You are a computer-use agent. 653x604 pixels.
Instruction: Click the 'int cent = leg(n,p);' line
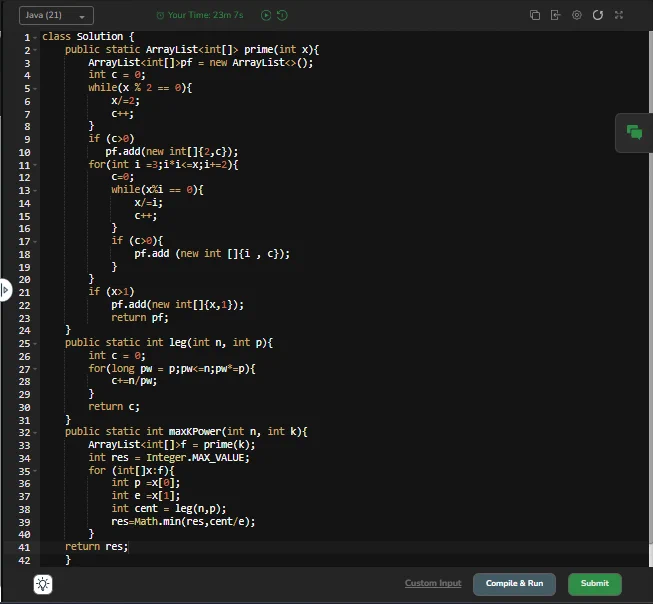pos(168,509)
